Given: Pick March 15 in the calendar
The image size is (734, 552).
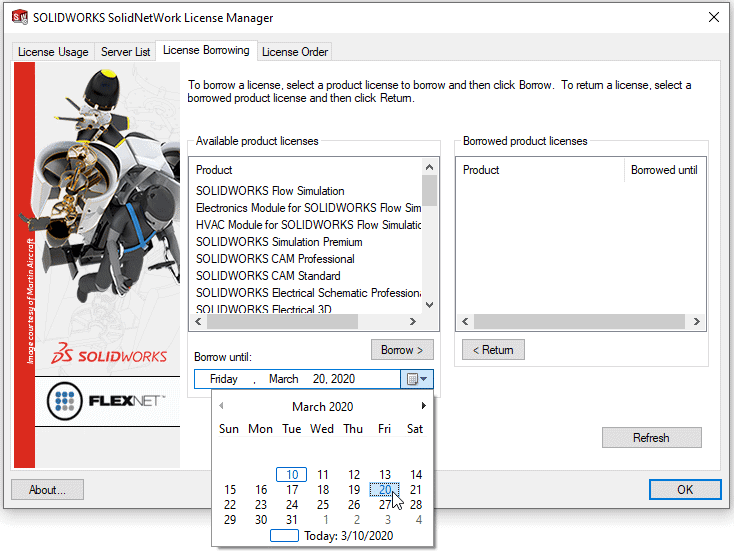Looking at the screenshot, I should (230, 490).
